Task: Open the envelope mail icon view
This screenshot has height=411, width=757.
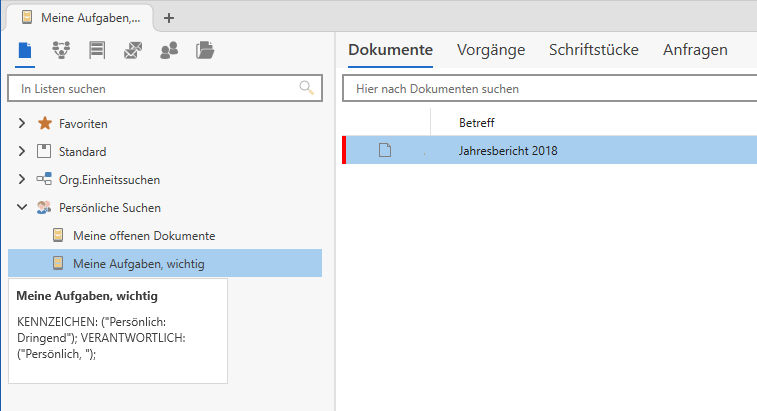Action: (133, 50)
